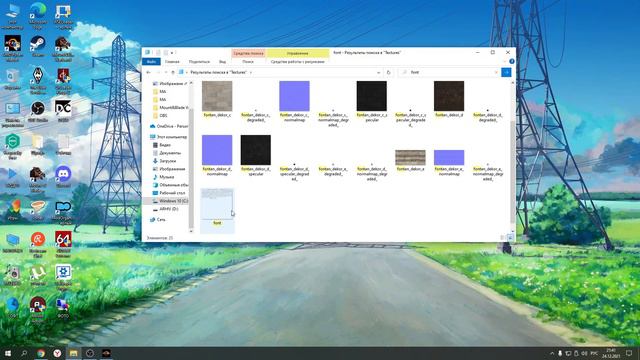The height and width of the screenshot is (360, 640).
Task: Select Pictures in Quick Access sidebar
Action: click(x=170, y=84)
